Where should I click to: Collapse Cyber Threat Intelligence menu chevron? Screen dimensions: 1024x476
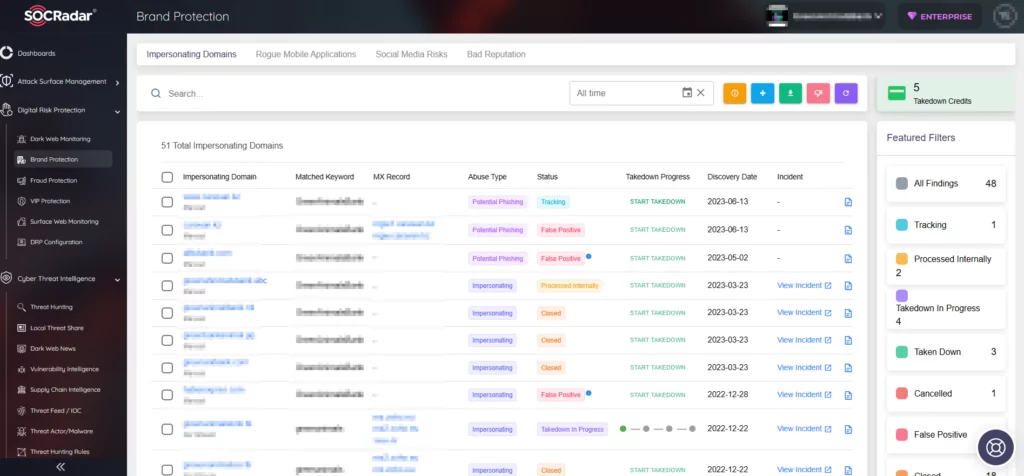[x=118, y=280]
